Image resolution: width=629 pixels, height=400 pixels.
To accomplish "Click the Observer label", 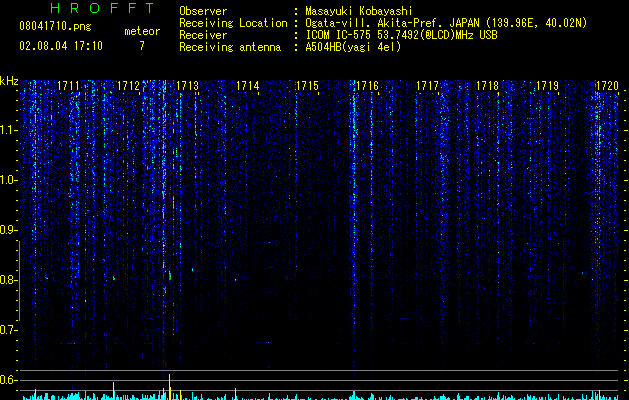I will [x=203, y=11].
